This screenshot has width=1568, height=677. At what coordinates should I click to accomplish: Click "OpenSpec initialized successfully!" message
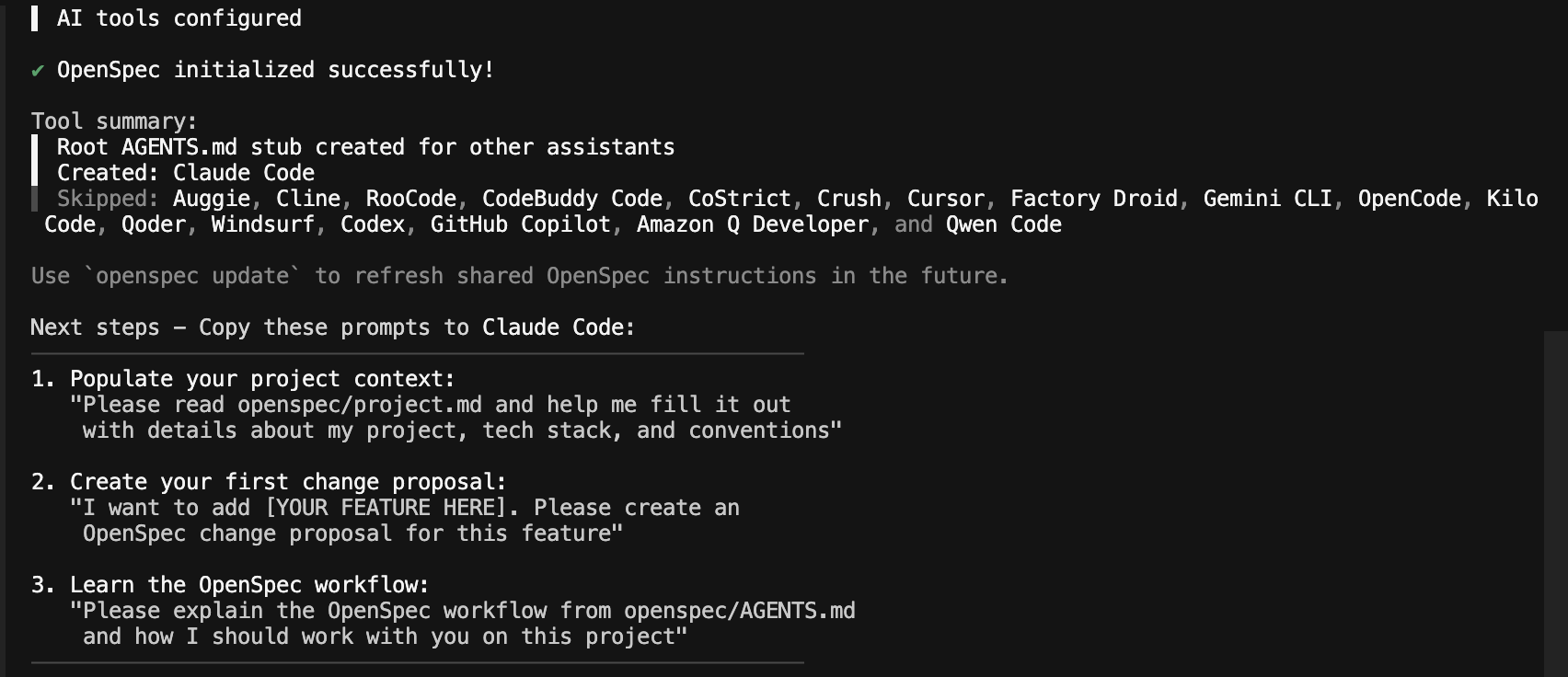[x=275, y=70]
